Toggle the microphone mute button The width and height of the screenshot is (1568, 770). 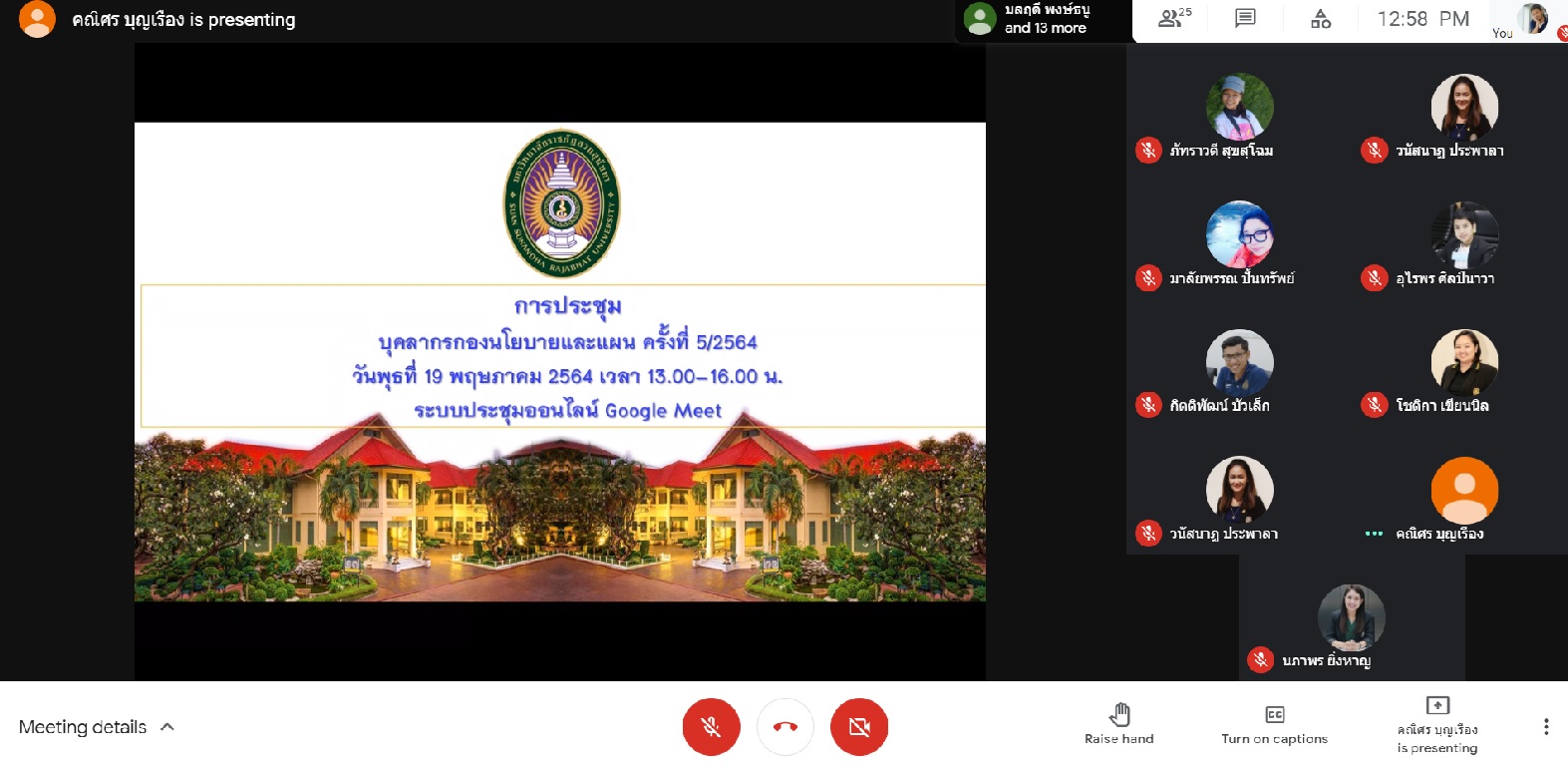click(x=711, y=726)
